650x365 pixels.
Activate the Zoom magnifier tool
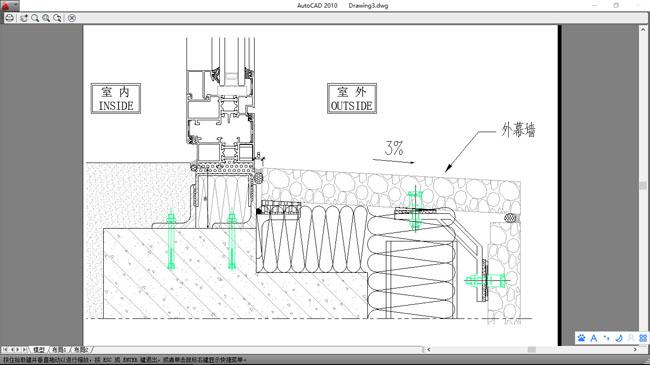35,18
